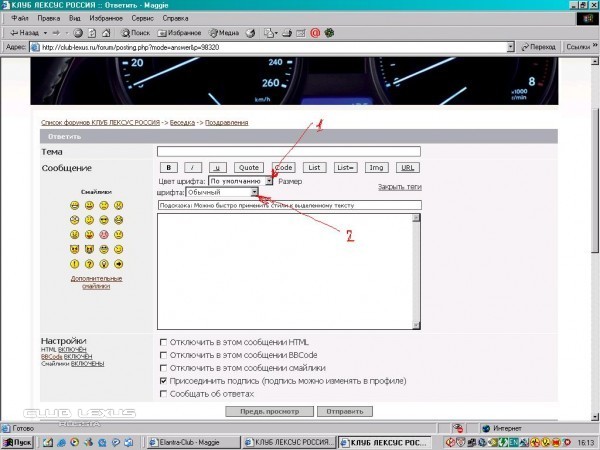
Task: Enable 'Отключить в этом сообщении HTML' checkbox
Action: pyautogui.click(x=164, y=342)
